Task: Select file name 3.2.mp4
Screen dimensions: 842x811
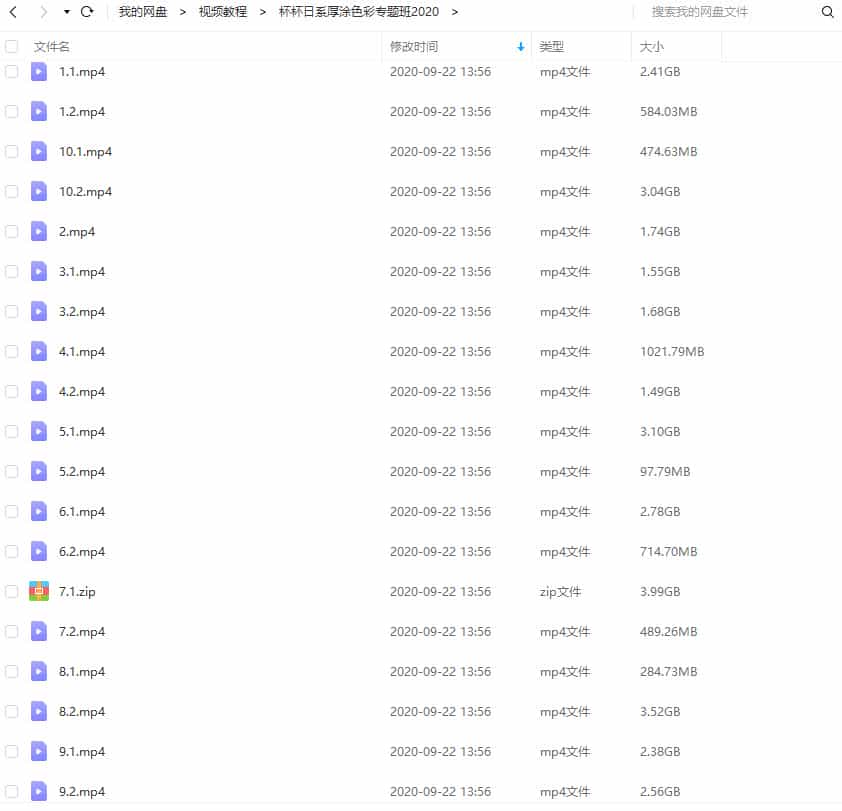Action: pos(82,312)
